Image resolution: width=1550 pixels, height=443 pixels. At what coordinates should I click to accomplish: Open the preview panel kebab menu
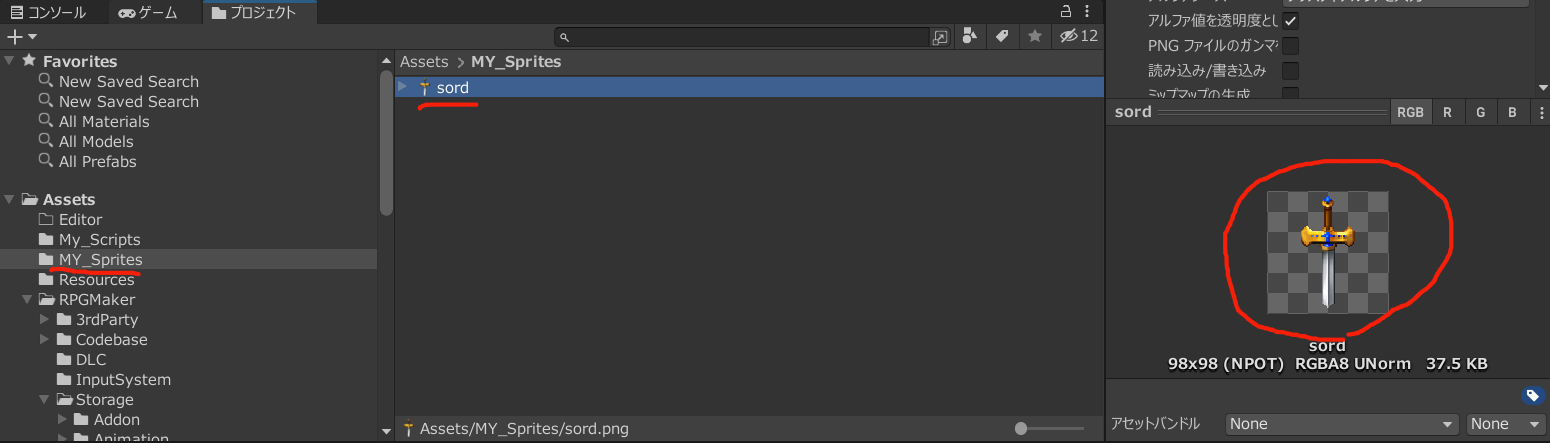click(x=1537, y=112)
